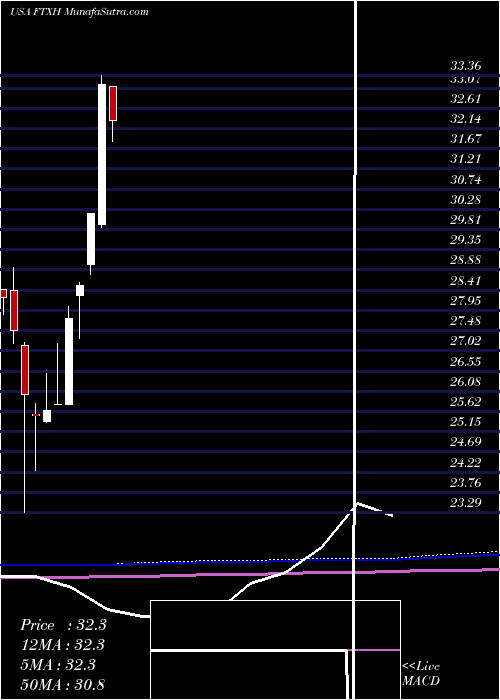Click the 26.08 price axis label
The height and width of the screenshot is (700, 500).
(466, 381)
